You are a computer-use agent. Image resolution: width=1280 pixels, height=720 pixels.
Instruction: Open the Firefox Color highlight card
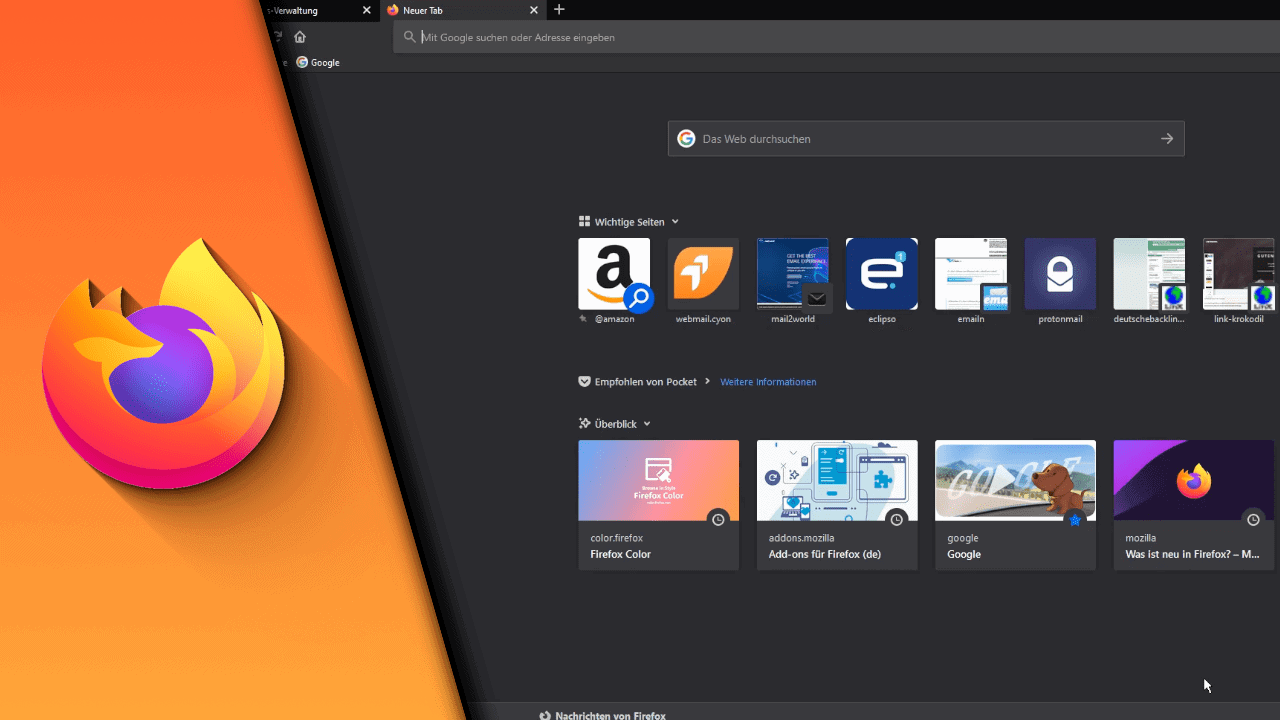tap(658, 505)
